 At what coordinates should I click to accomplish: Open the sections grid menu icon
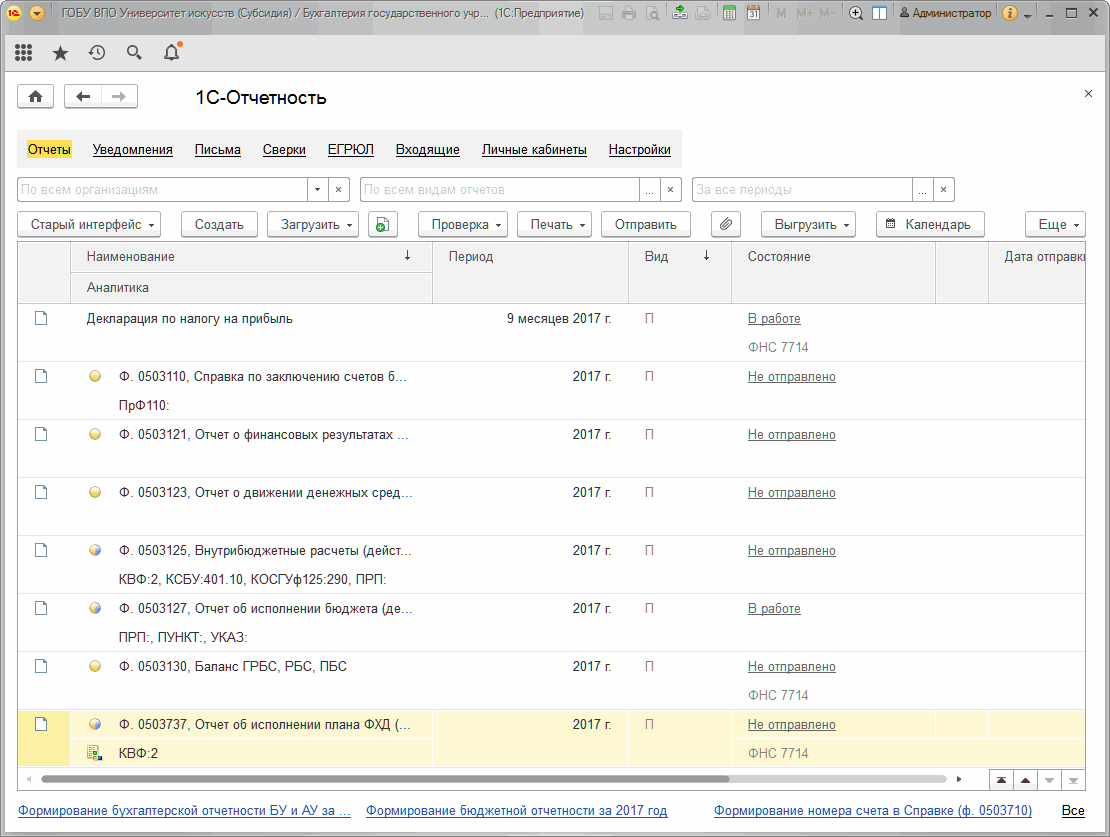point(23,52)
